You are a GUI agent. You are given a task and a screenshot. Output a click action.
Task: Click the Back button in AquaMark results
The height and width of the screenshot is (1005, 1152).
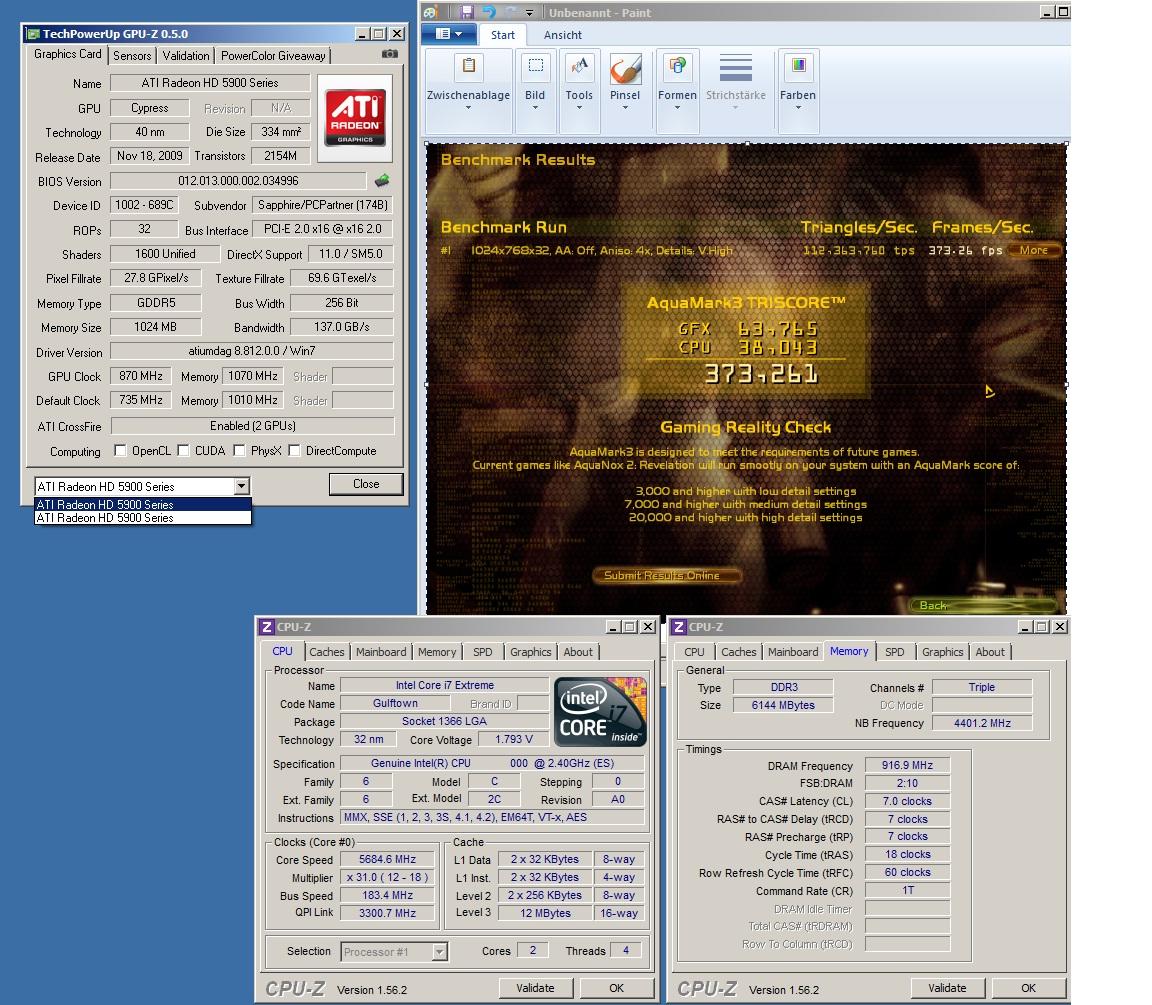point(984,605)
